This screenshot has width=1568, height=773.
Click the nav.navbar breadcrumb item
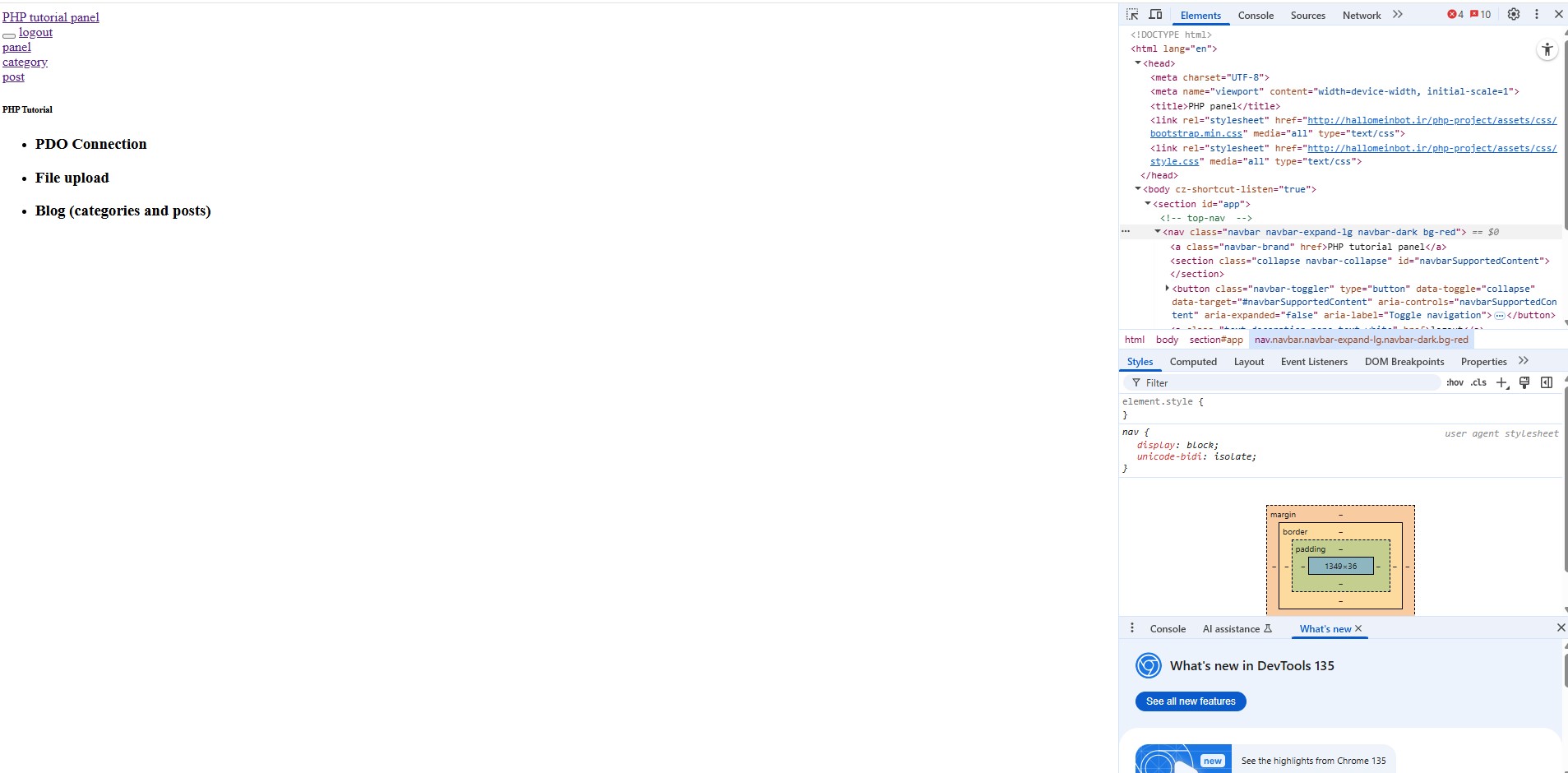click(1361, 340)
